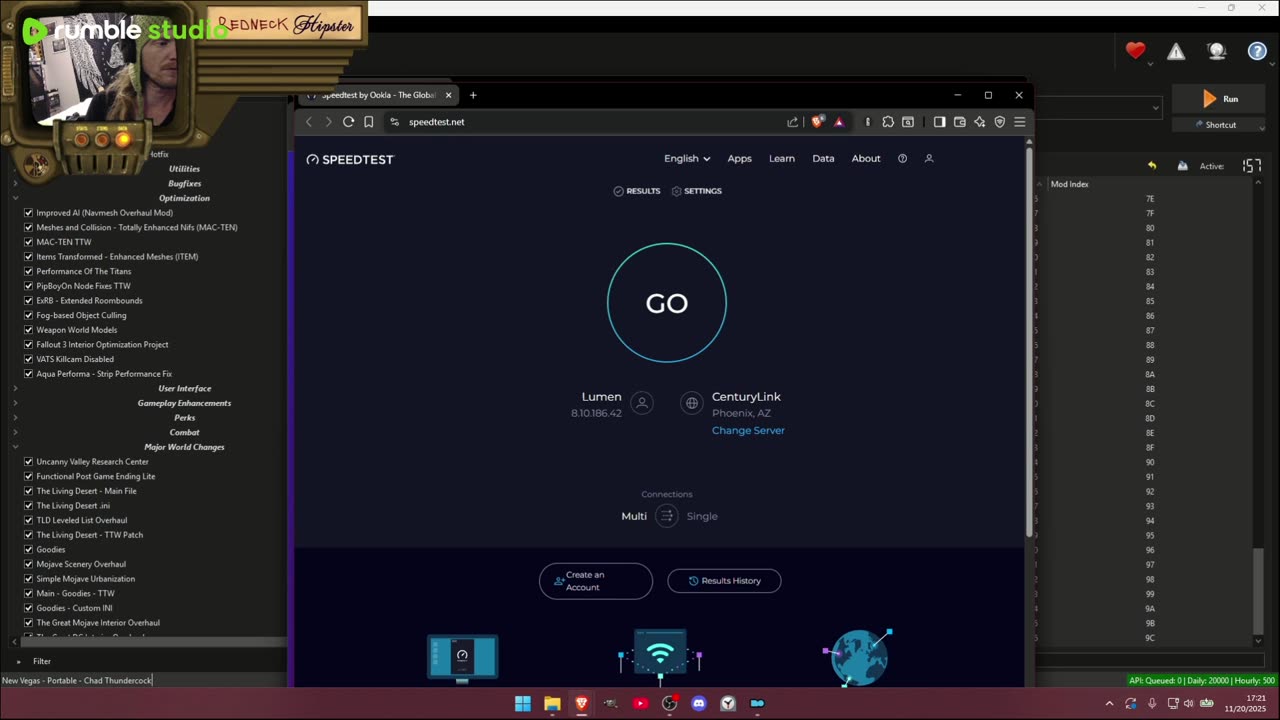
Task: Open Windows Start menu
Action: coord(523,704)
